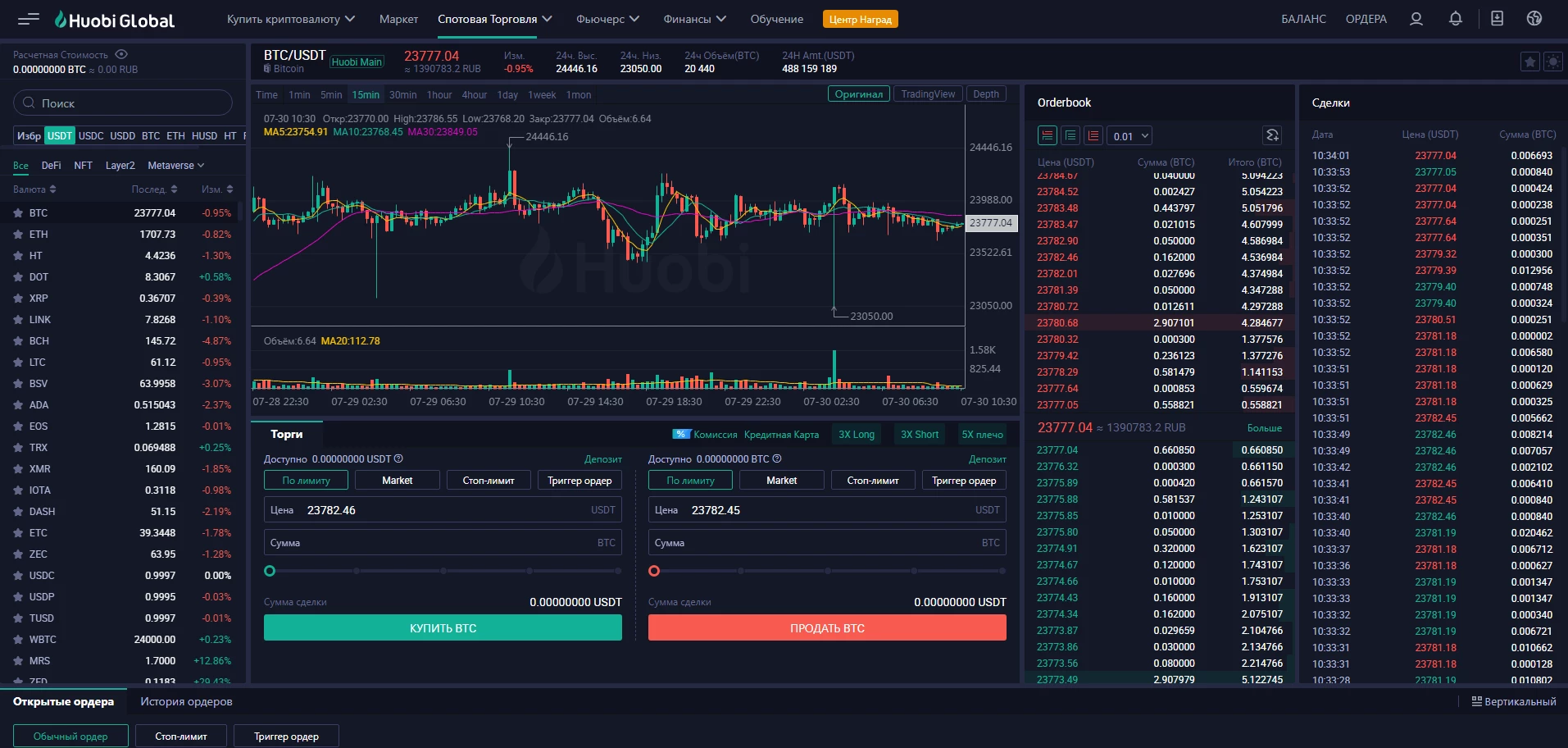Open the notifications bell
Image resolution: width=1568 pixels, height=748 pixels.
[x=1456, y=19]
